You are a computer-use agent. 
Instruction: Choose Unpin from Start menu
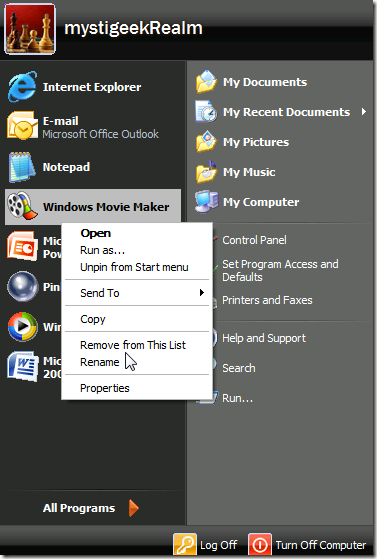point(134,267)
